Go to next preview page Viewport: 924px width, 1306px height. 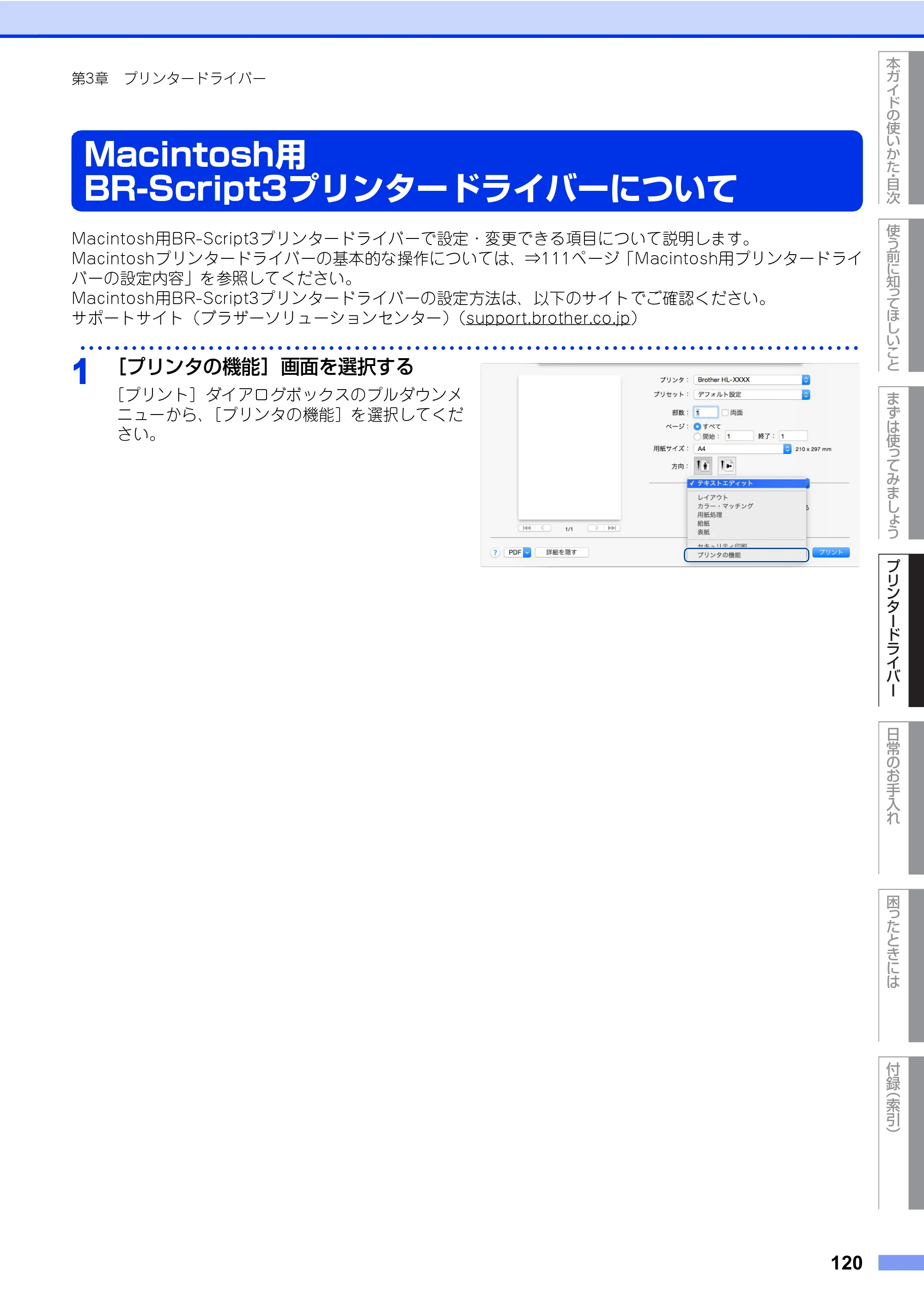coord(596,528)
